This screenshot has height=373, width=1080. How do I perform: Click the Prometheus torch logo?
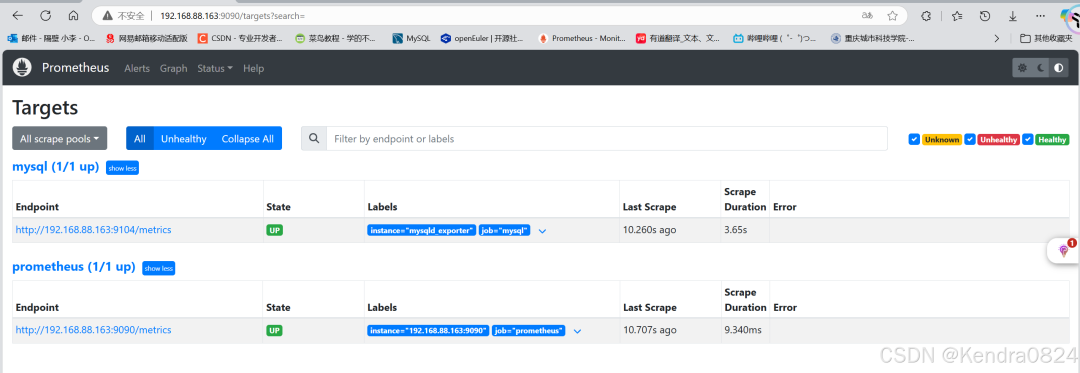[22, 67]
